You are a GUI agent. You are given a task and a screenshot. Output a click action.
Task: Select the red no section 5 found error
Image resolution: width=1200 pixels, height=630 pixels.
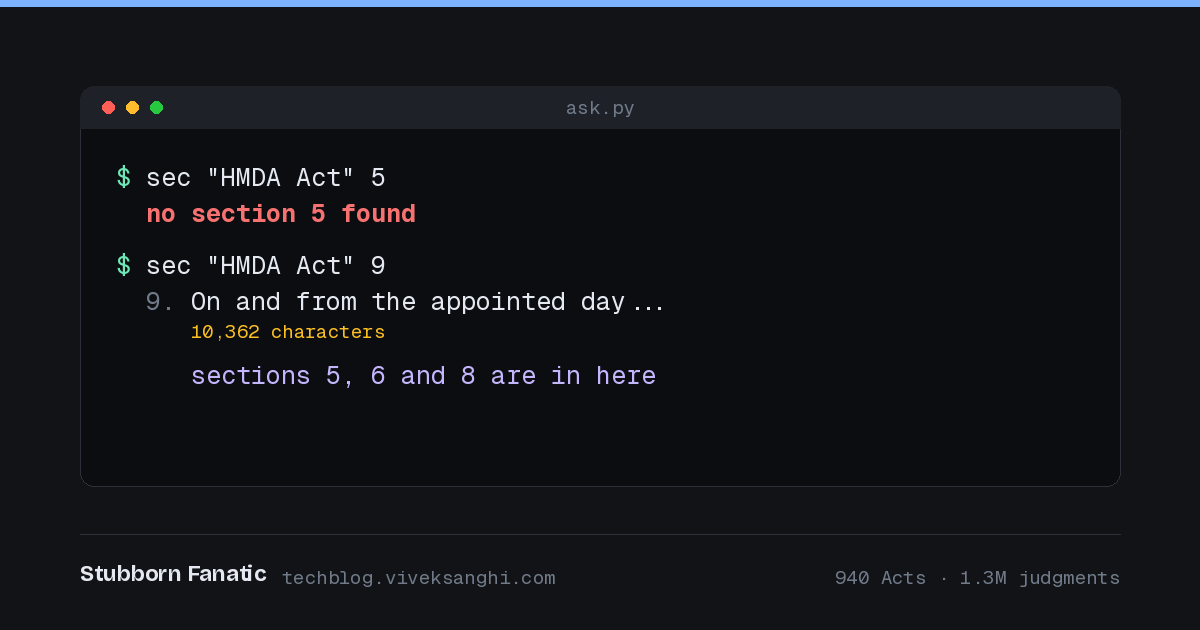281,214
